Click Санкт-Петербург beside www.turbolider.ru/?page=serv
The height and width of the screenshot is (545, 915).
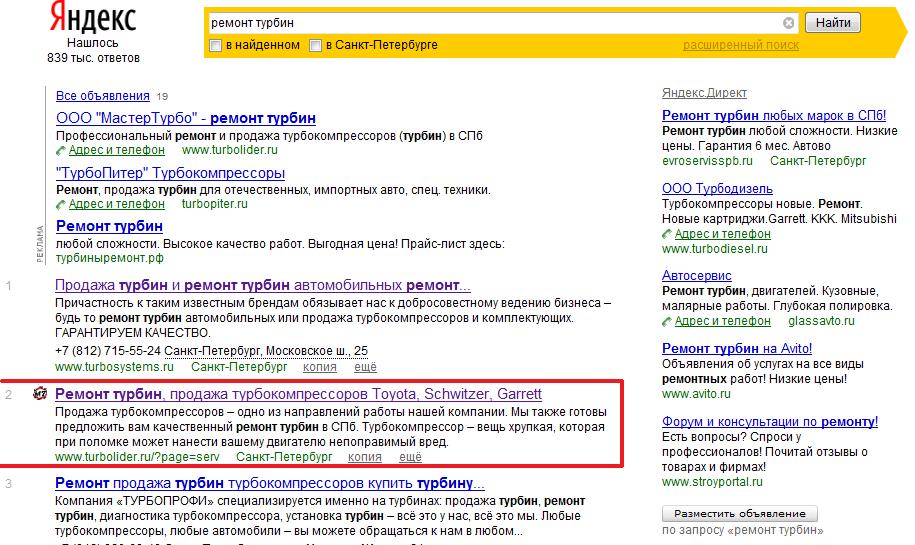click(284, 457)
